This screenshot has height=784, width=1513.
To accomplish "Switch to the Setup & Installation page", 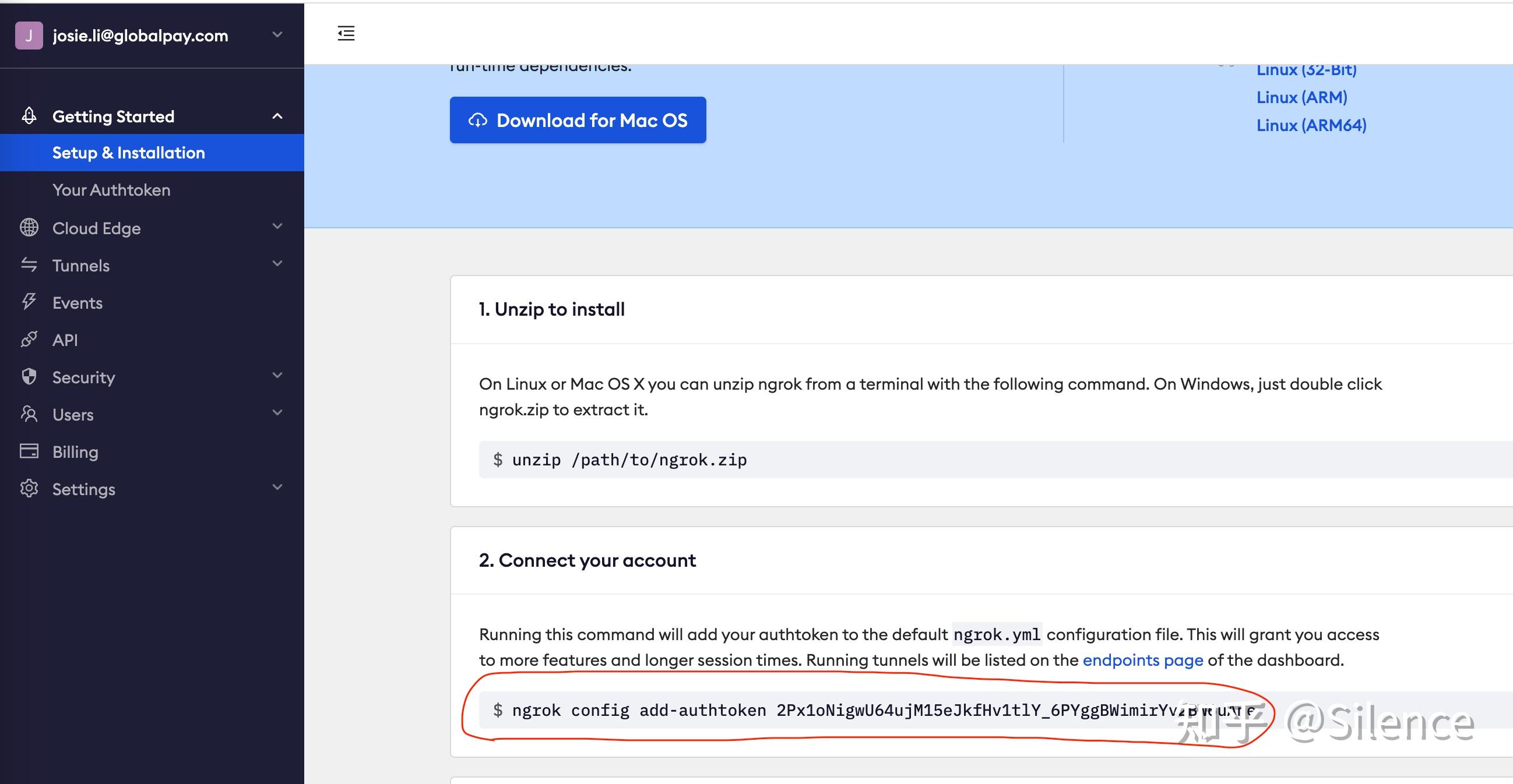I will [x=129, y=153].
